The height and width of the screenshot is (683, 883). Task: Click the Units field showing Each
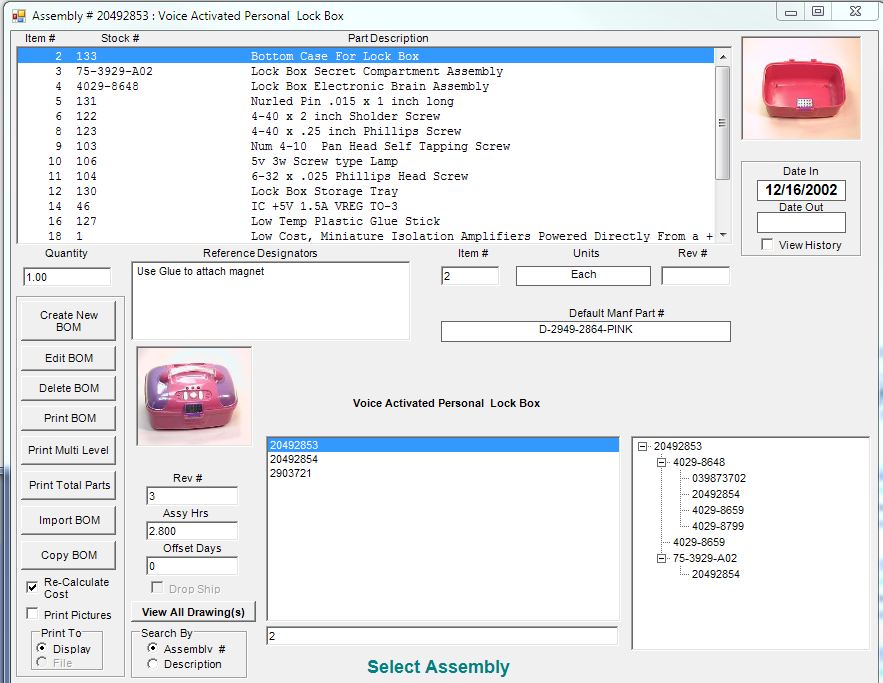(583, 275)
